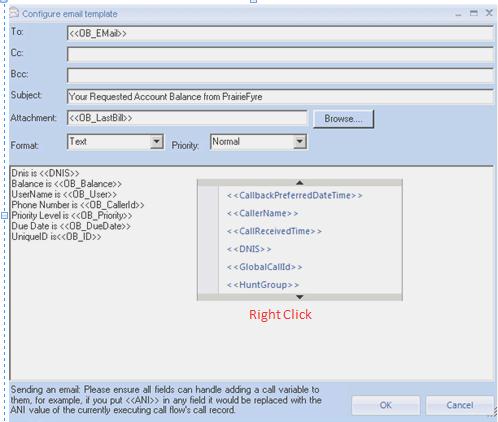The image size is (498, 422).
Task: Focus the Subject text field
Action: (x=280, y=97)
